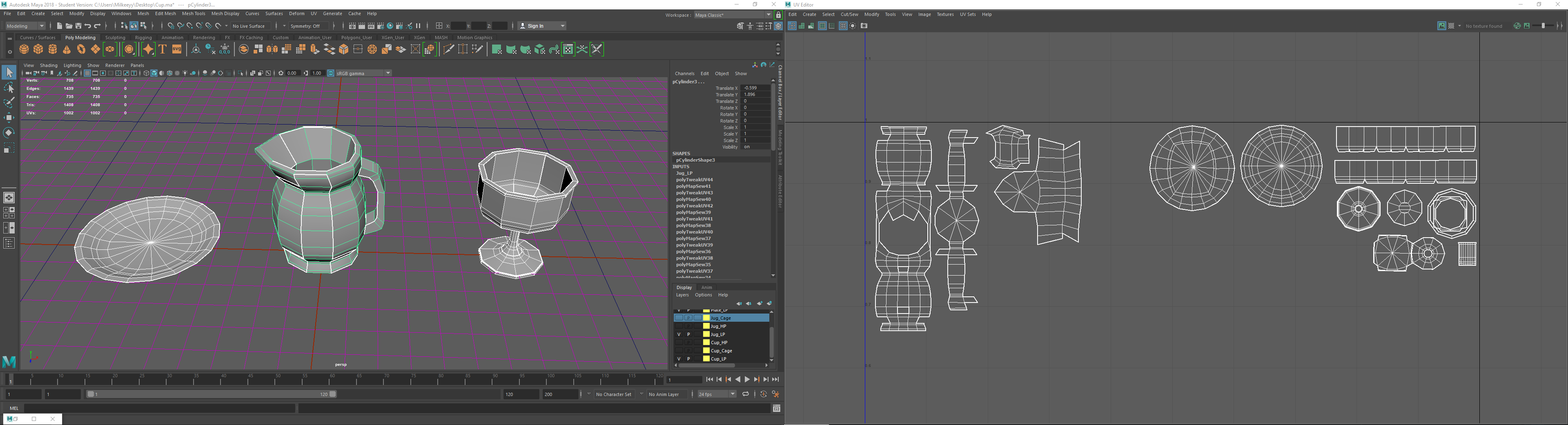
Task: Click the save scene icon
Action: pos(78,26)
